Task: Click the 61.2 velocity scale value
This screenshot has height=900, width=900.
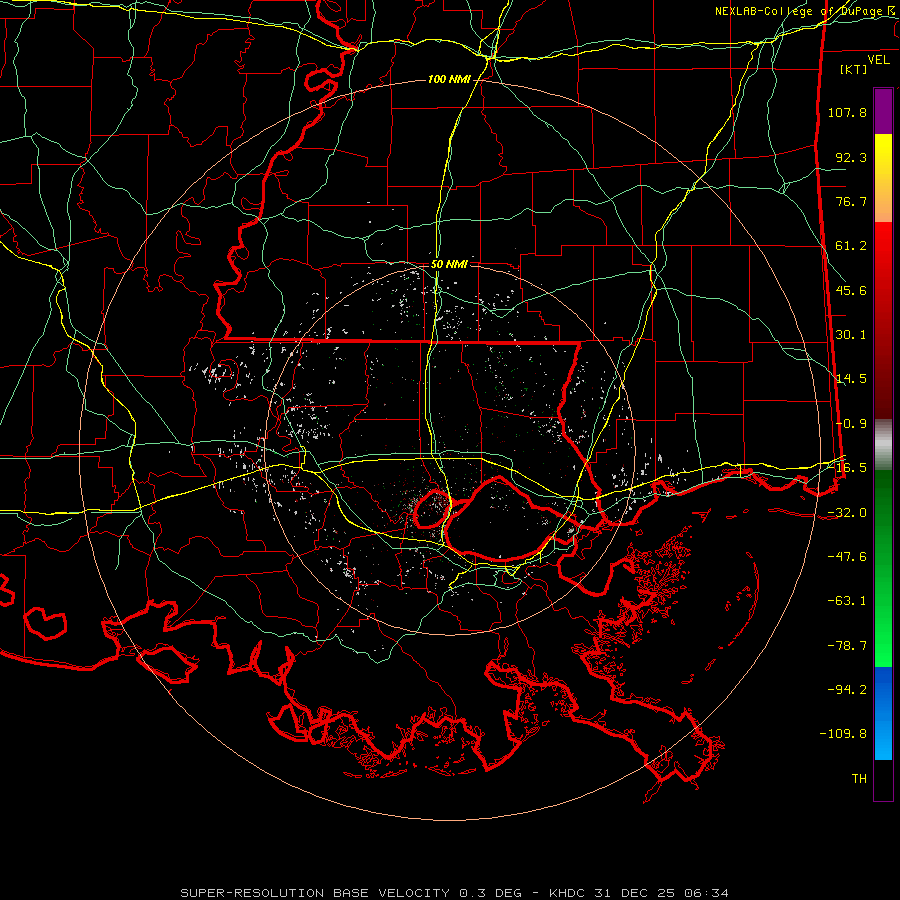Action: [851, 246]
